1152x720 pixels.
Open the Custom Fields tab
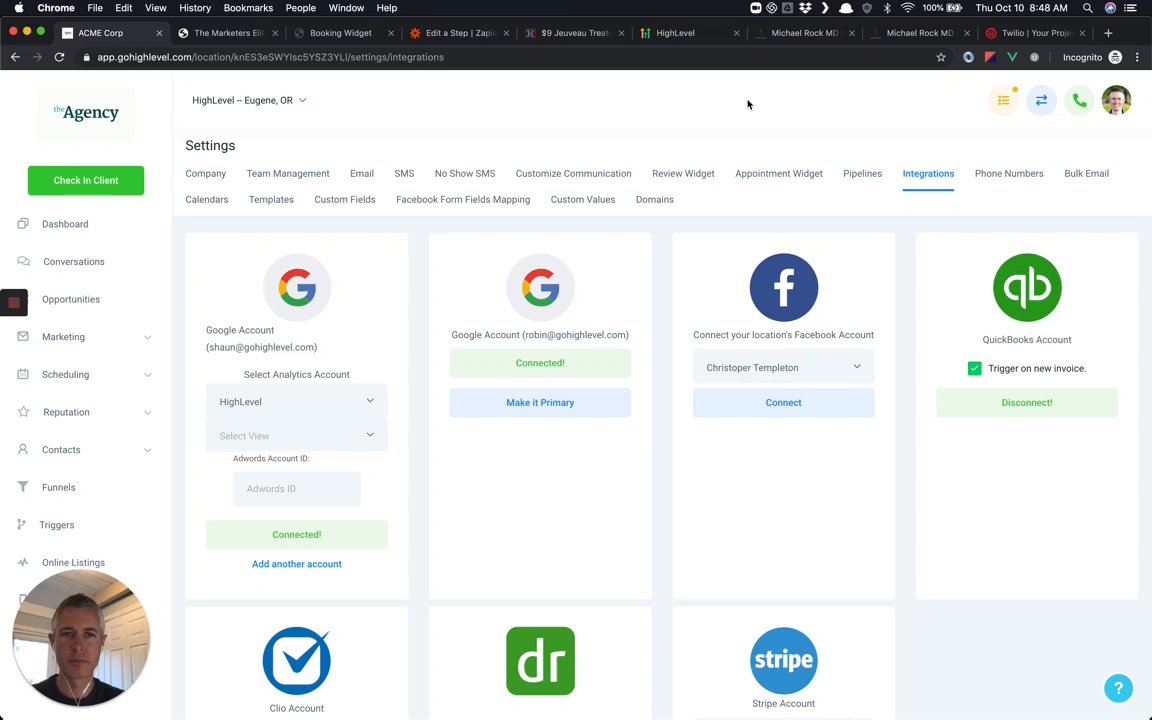point(345,200)
